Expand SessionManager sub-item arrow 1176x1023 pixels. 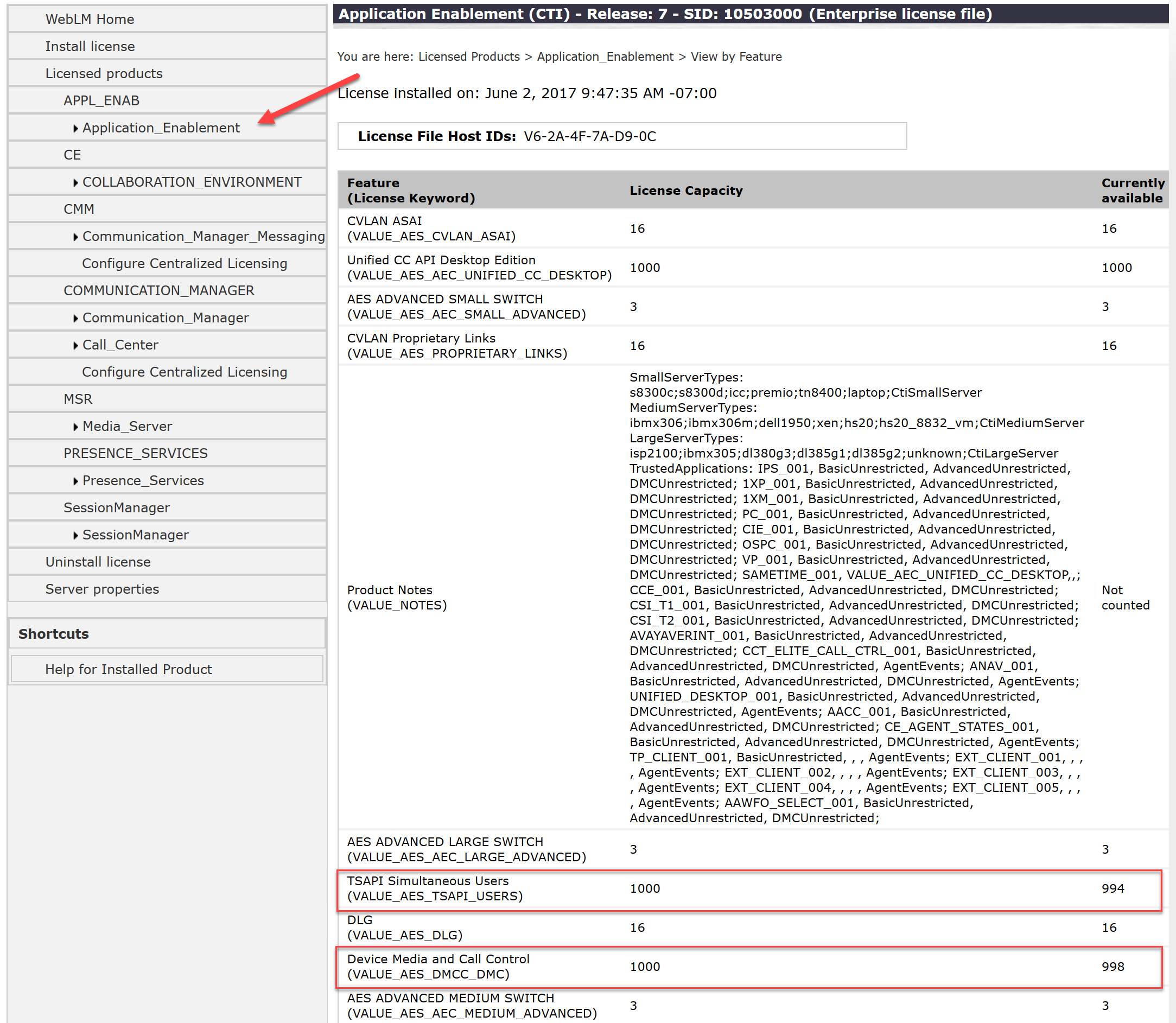click(75, 535)
